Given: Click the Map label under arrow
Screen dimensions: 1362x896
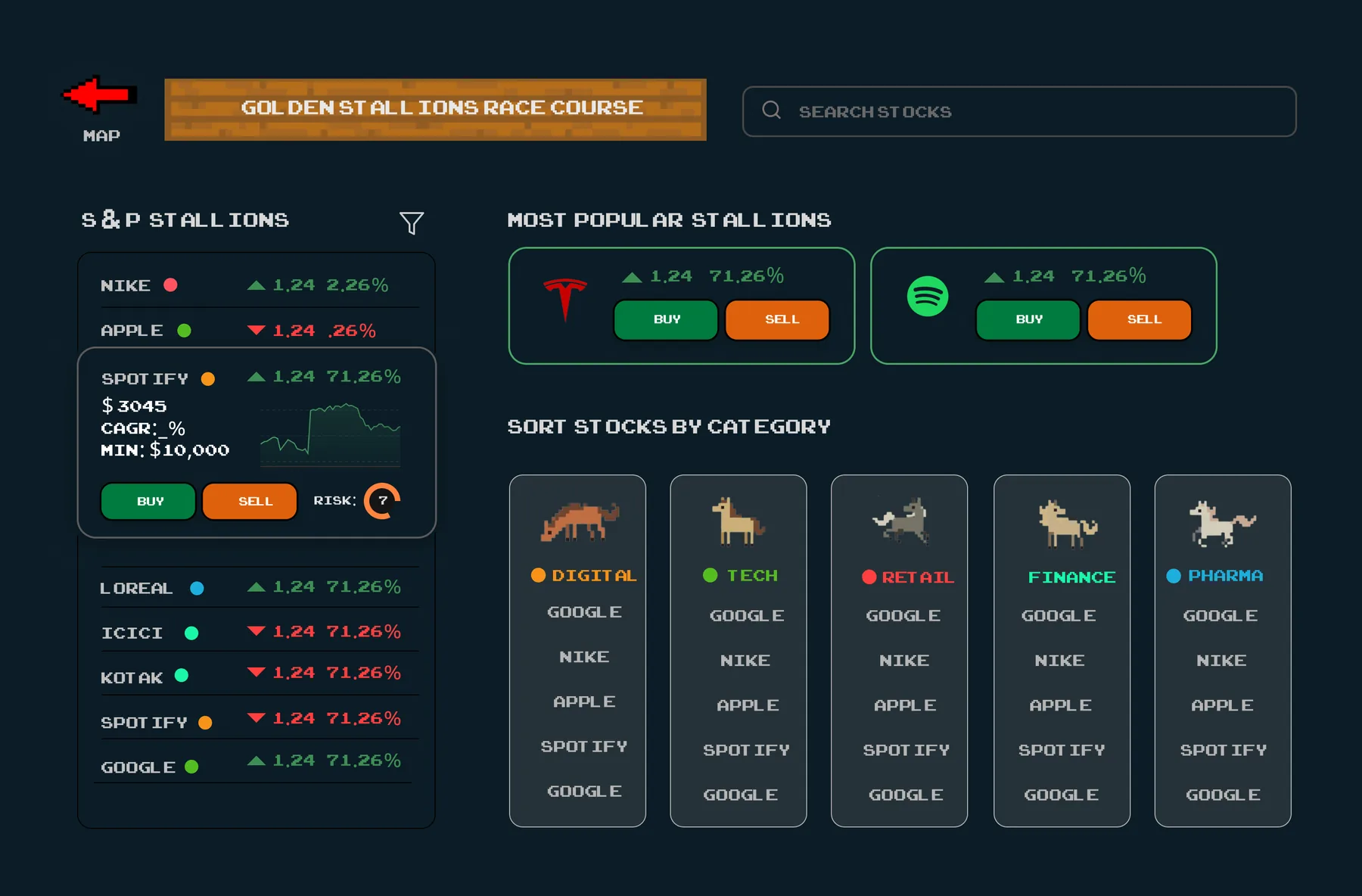Looking at the screenshot, I should tap(101, 135).
